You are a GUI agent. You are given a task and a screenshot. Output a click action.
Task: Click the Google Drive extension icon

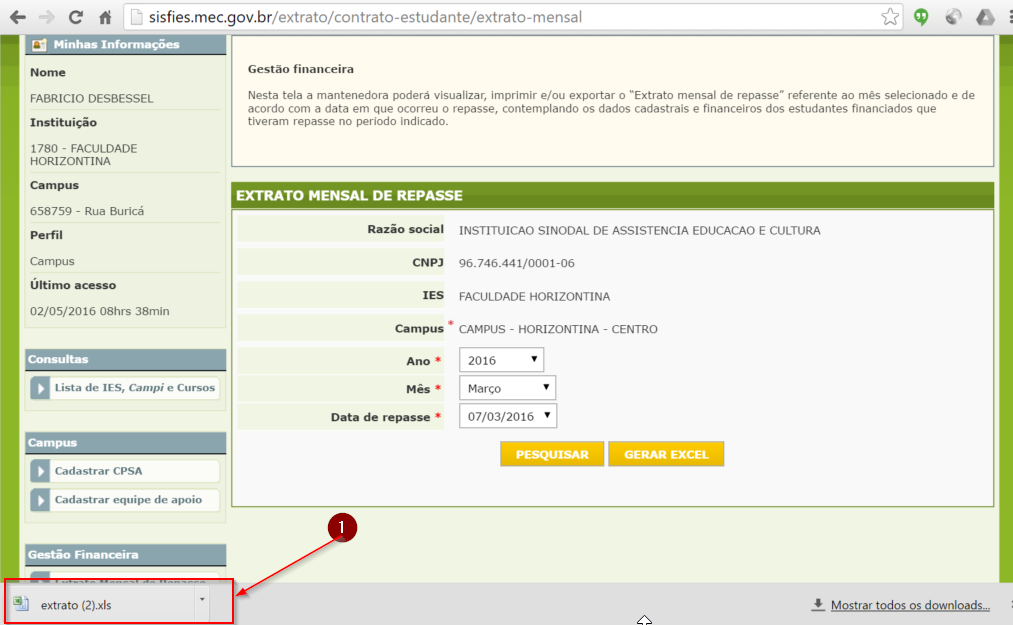(x=985, y=17)
